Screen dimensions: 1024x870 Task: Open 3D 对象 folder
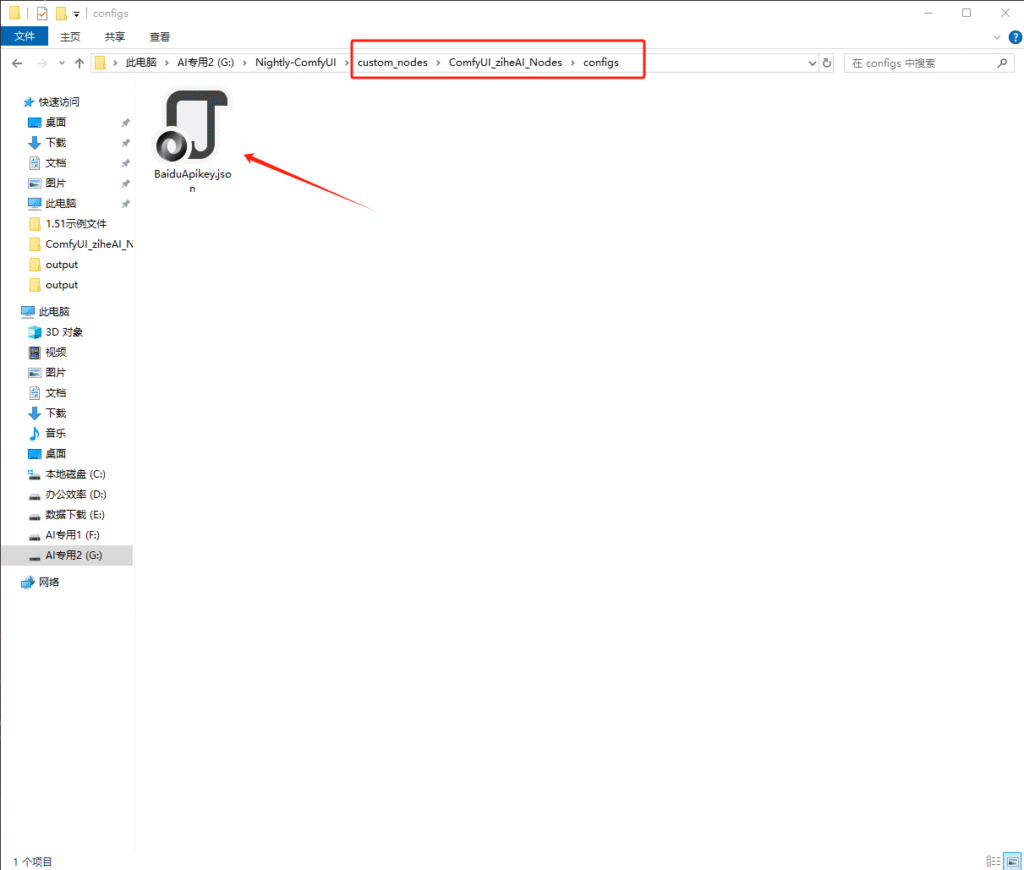[x=64, y=332]
